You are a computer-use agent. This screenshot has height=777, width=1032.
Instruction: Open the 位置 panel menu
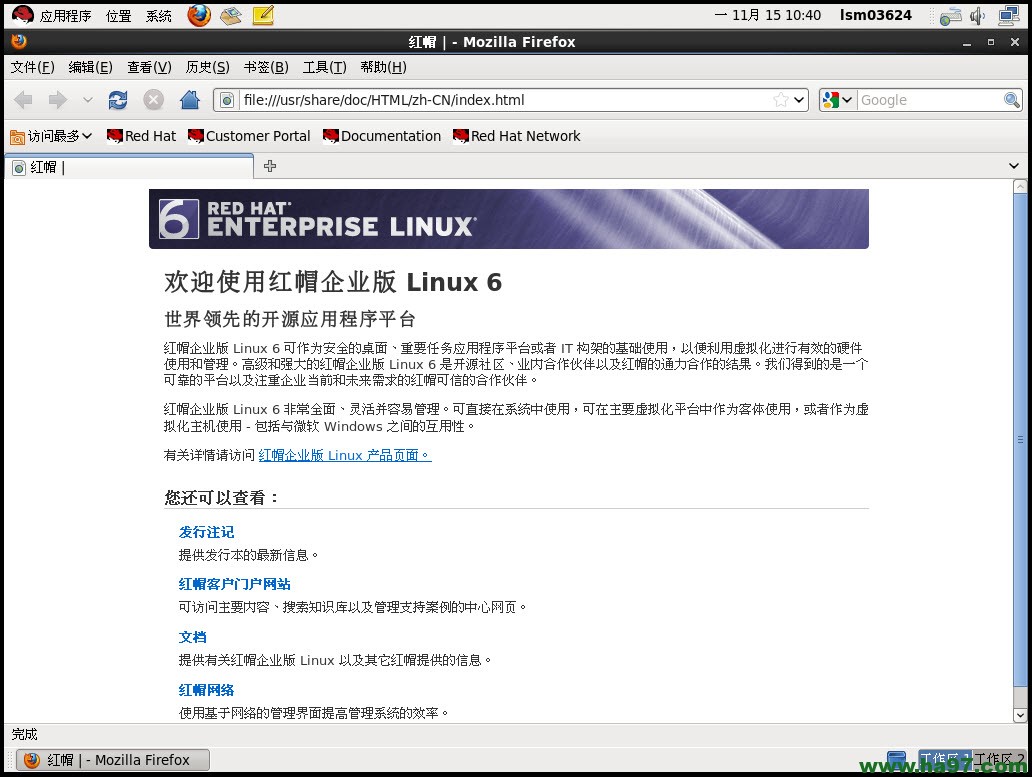tap(118, 16)
